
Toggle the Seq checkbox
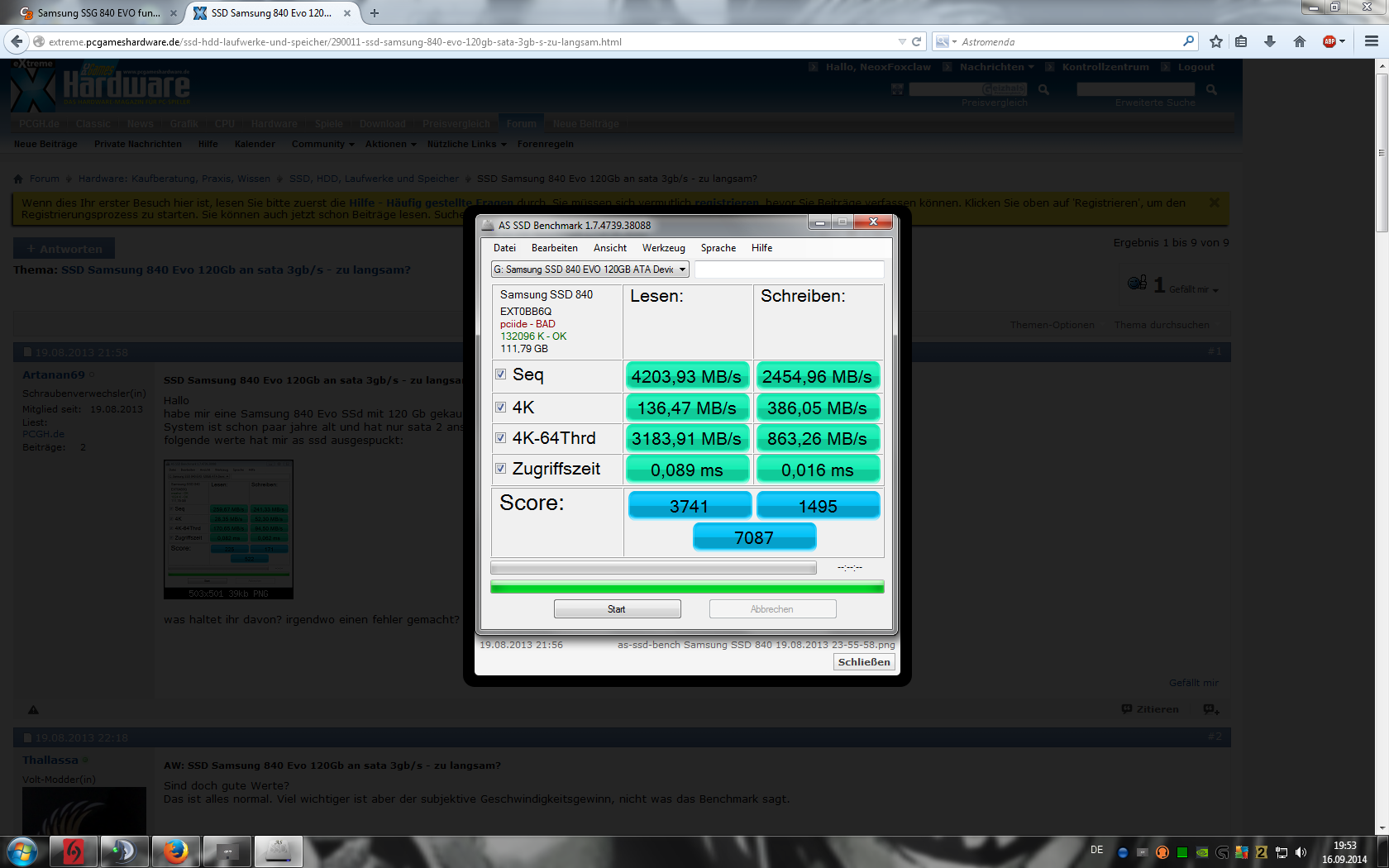point(500,374)
